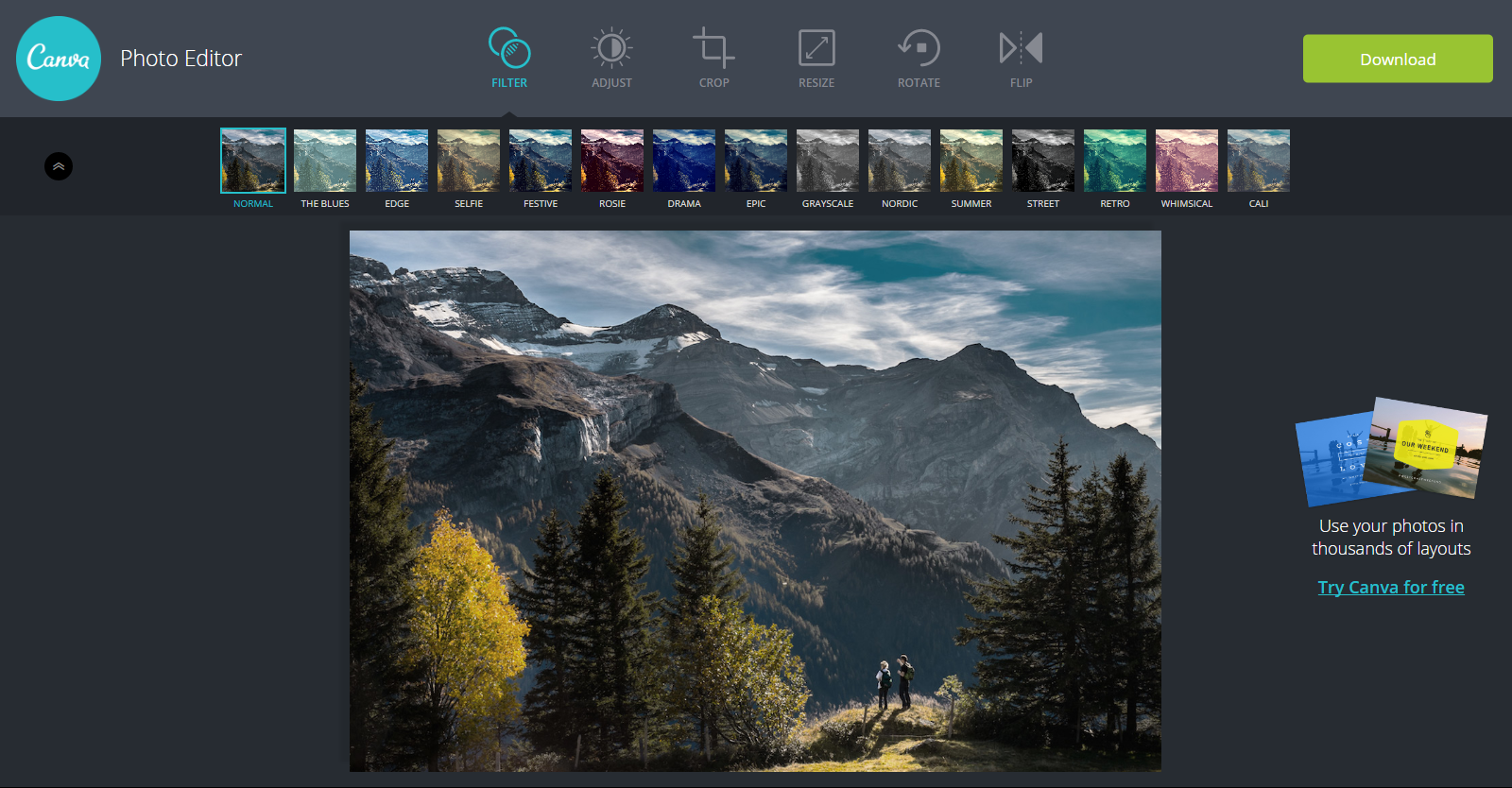
Task: Open the Resize tool
Action: 816,59
